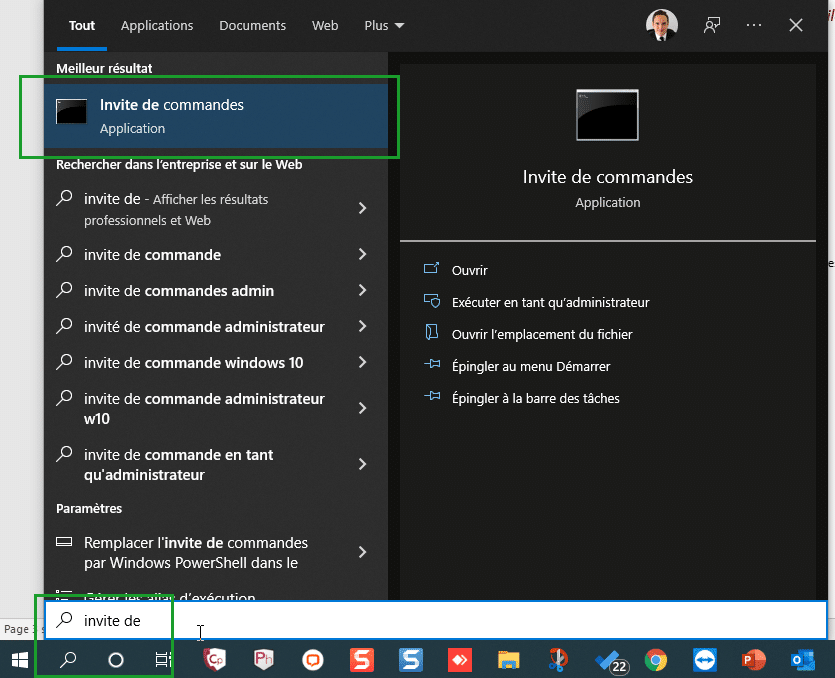Image resolution: width=835 pixels, height=678 pixels.
Task: Click the large Command Prompt preview icon
Action: [x=607, y=115]
